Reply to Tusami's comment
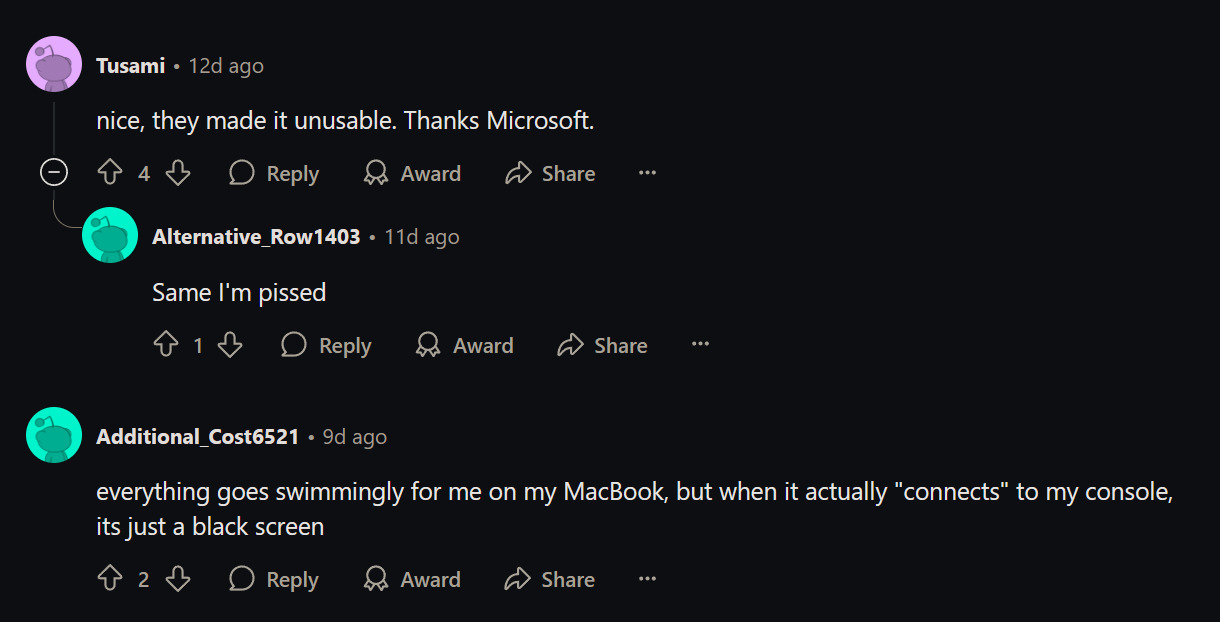The height and width of the screenshot is (622, 1220). pyautogui.click(x=274, y=173)
